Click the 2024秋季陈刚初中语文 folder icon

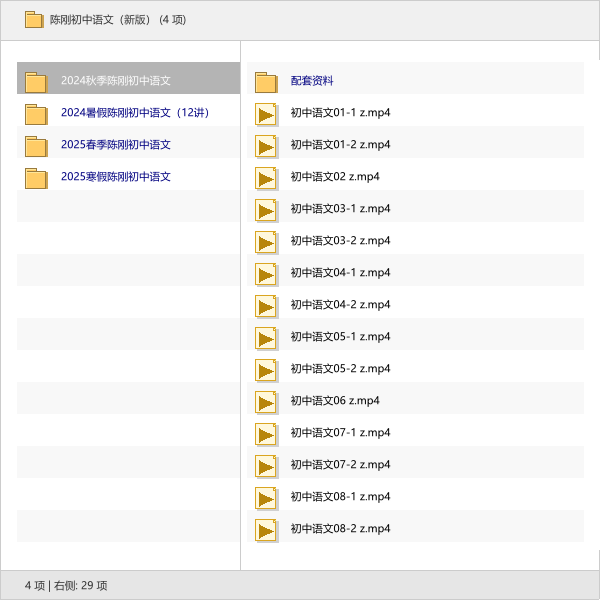36,82
